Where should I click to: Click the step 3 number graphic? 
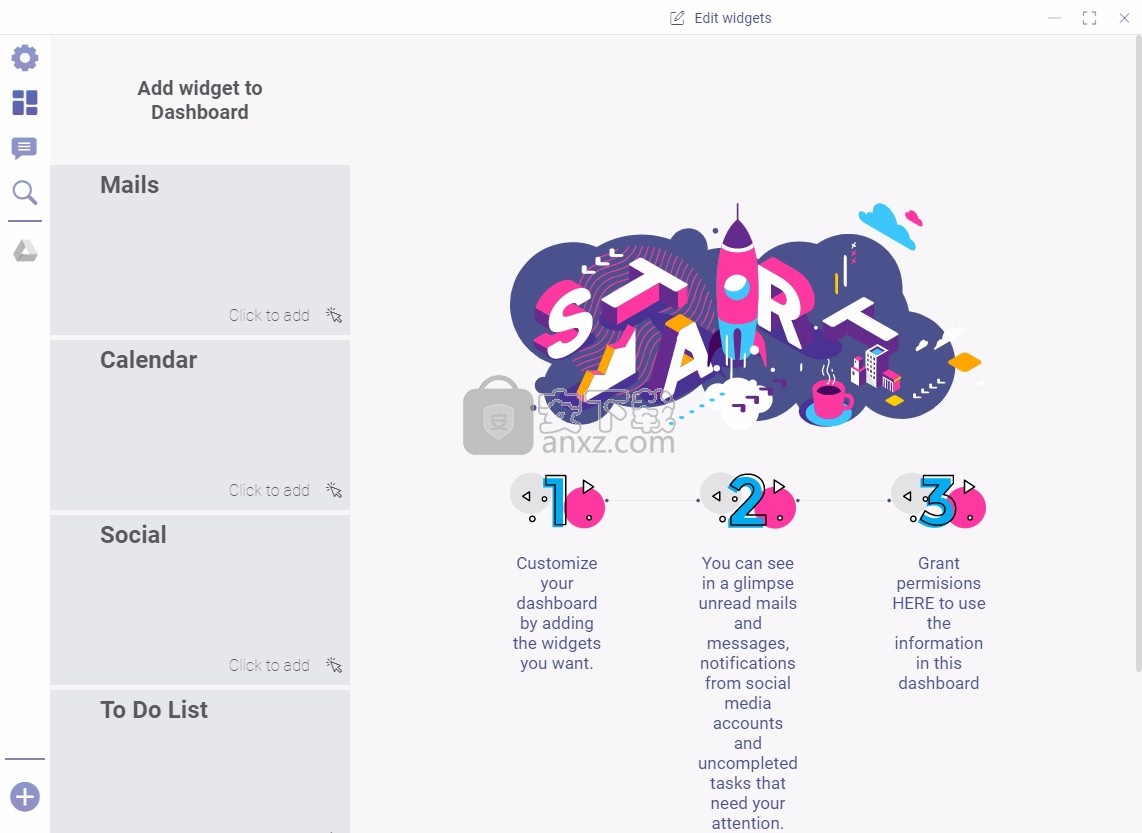pyautogui.click(x=939, y=500)
